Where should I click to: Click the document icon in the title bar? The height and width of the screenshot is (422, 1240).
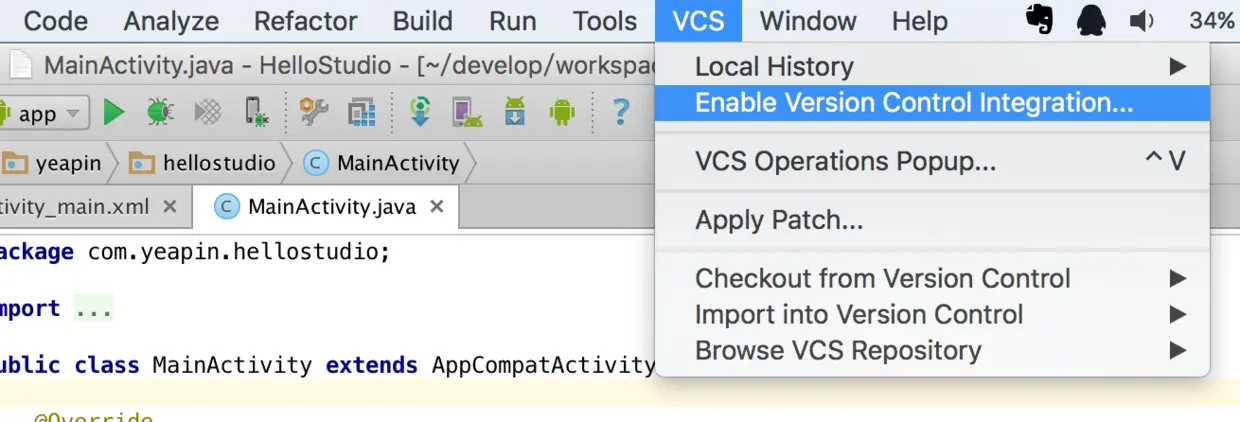click(20, 66)
